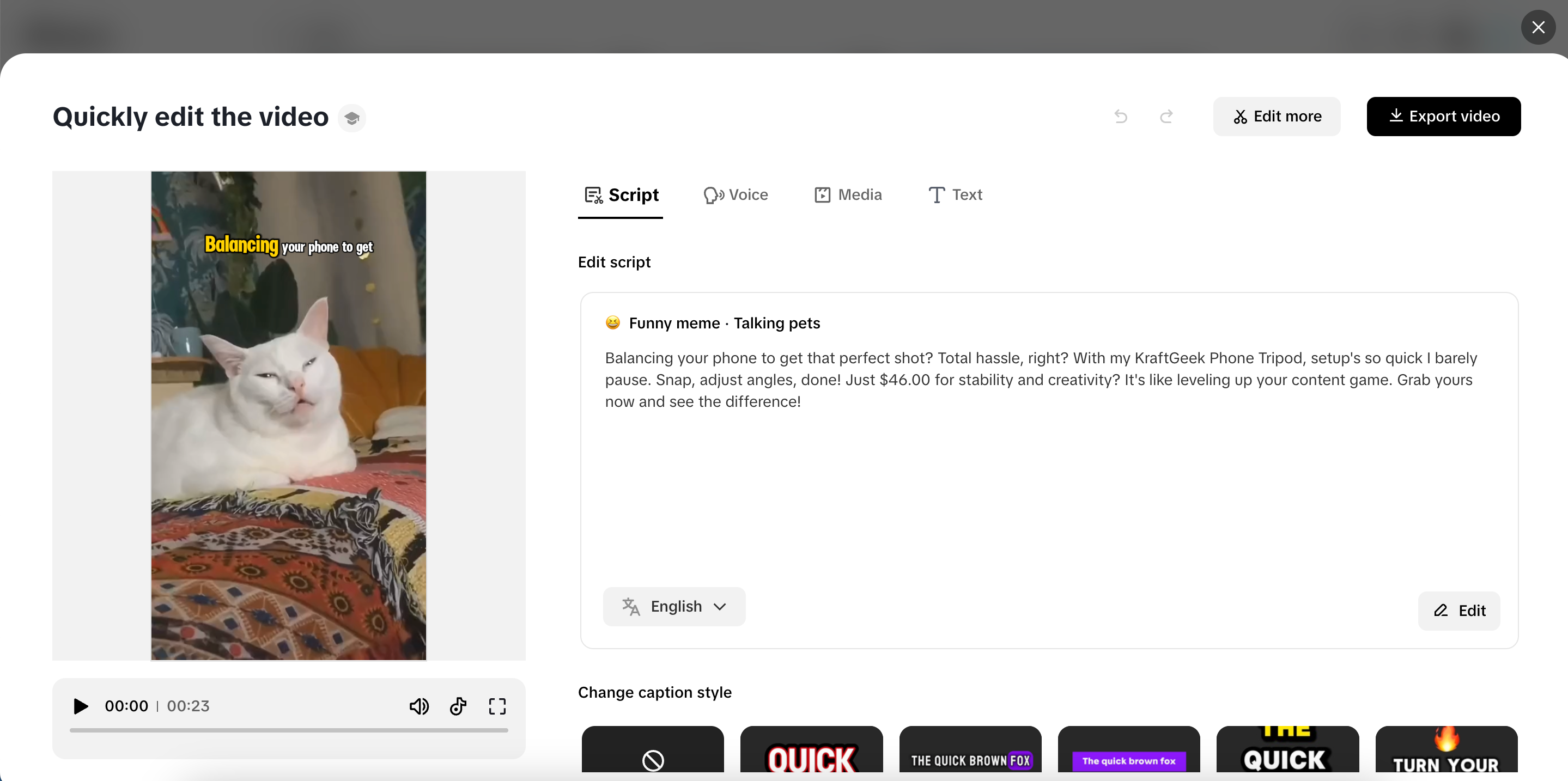Click the Edit more button
Screen dimensions: 1568x781
(1277, 116)
